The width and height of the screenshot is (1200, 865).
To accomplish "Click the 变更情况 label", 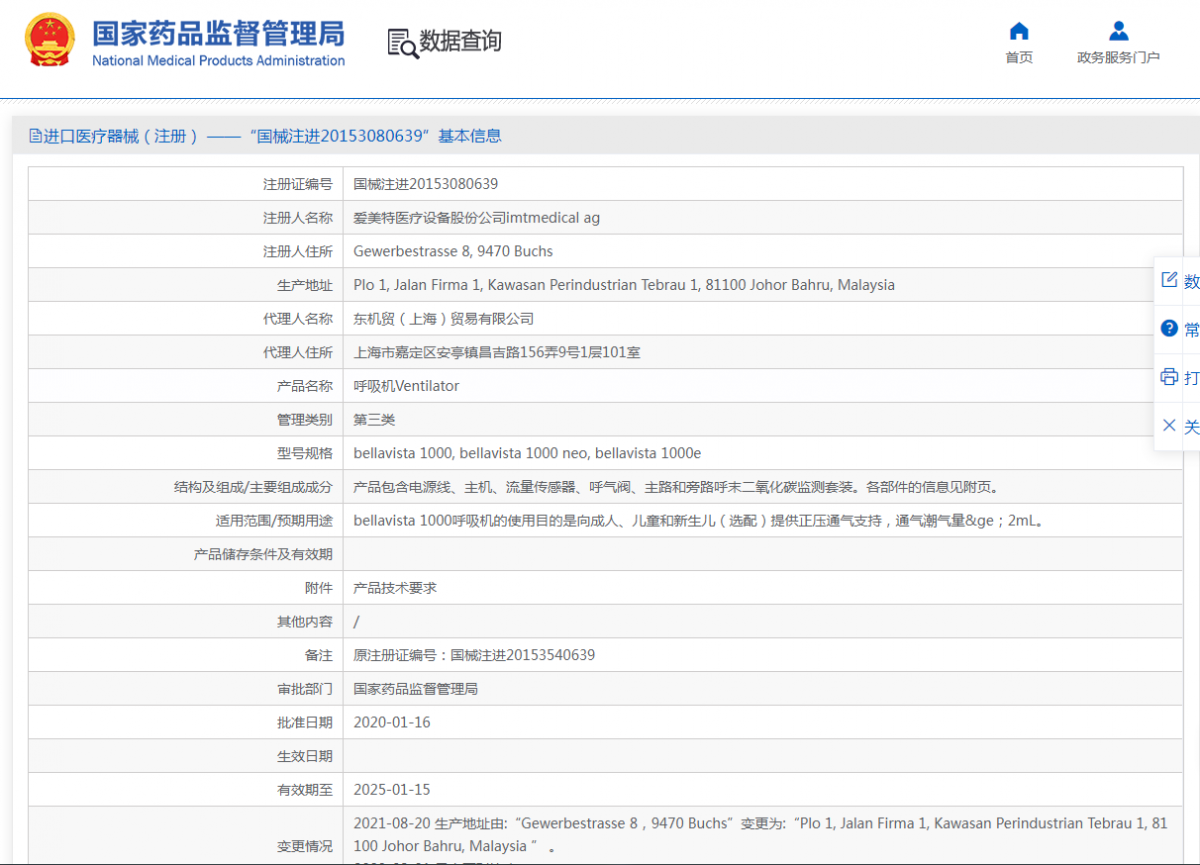I will coord(305,847).
